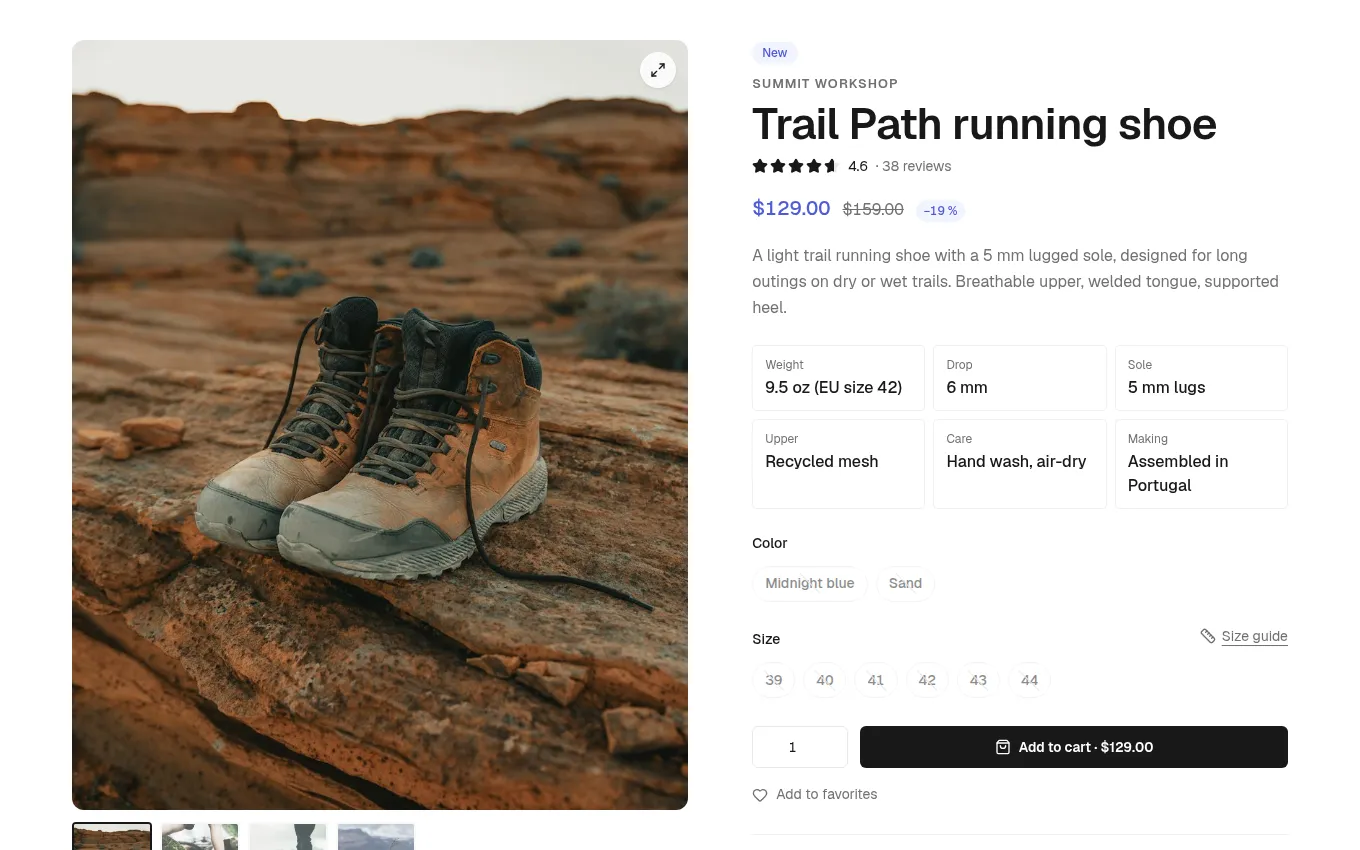Click the Add to favorites text
The image size is (1360, 850).
click(827, 794)
